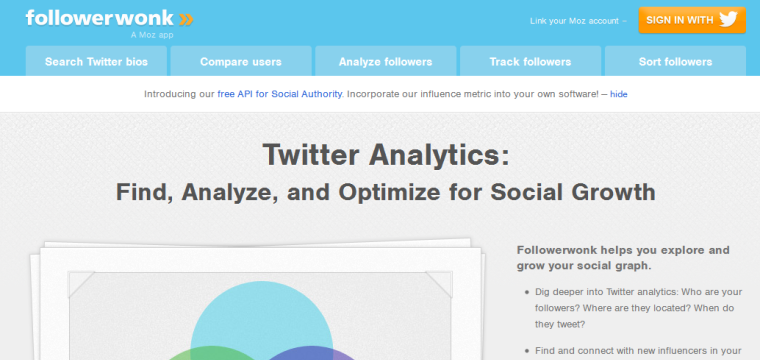Click the Sign In With Twitter button
760x360 pixels.
pos(692,20)
